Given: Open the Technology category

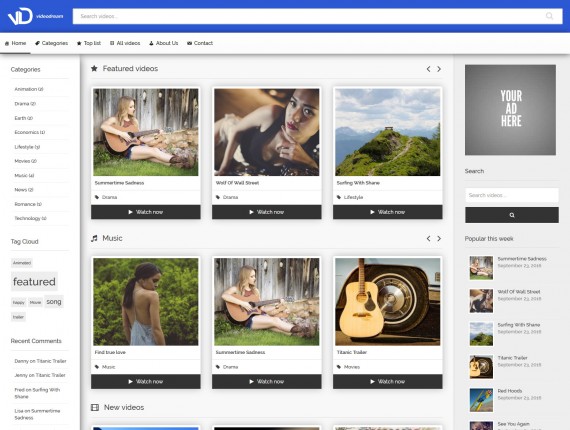Looking at the screenshot, I should 31,218.
